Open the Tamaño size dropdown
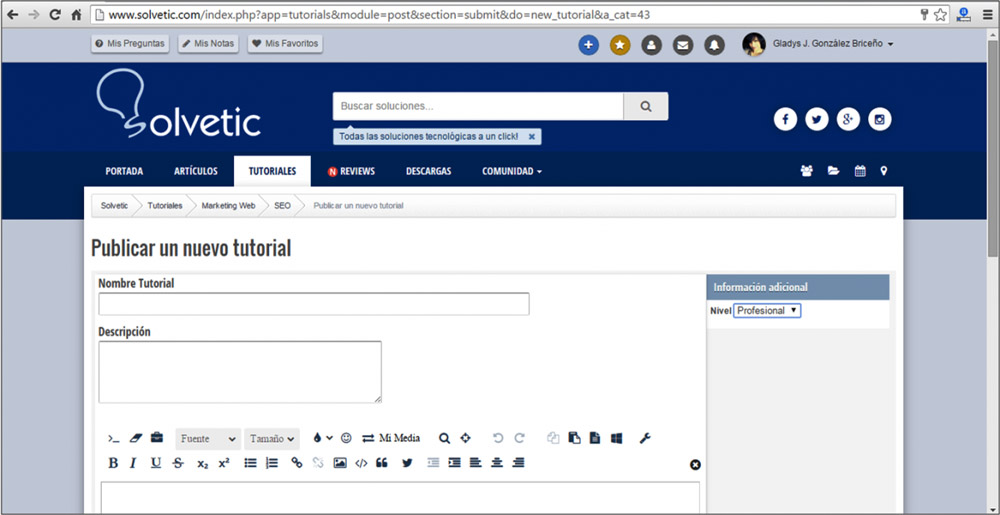 coord(272,439)
